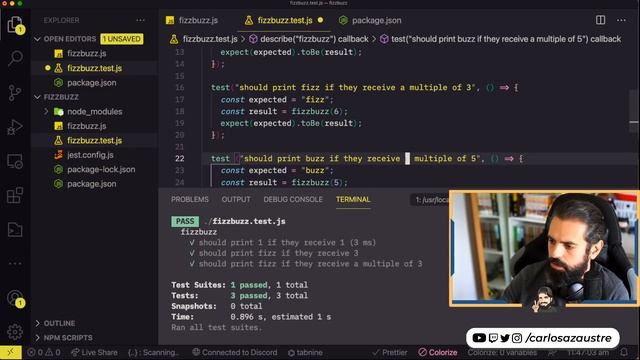Open the Run and Debug view
The height and width of the screenshot is (360, 640).
15,127
